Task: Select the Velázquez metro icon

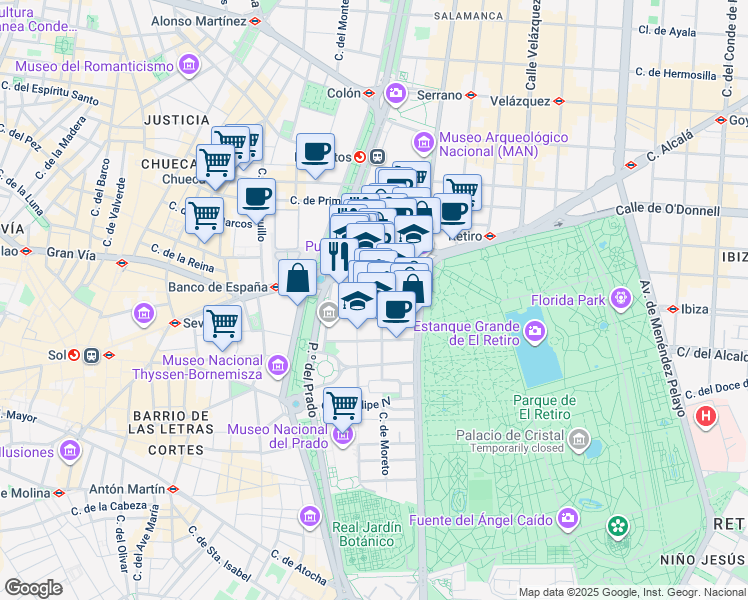Action: (559, 101)
